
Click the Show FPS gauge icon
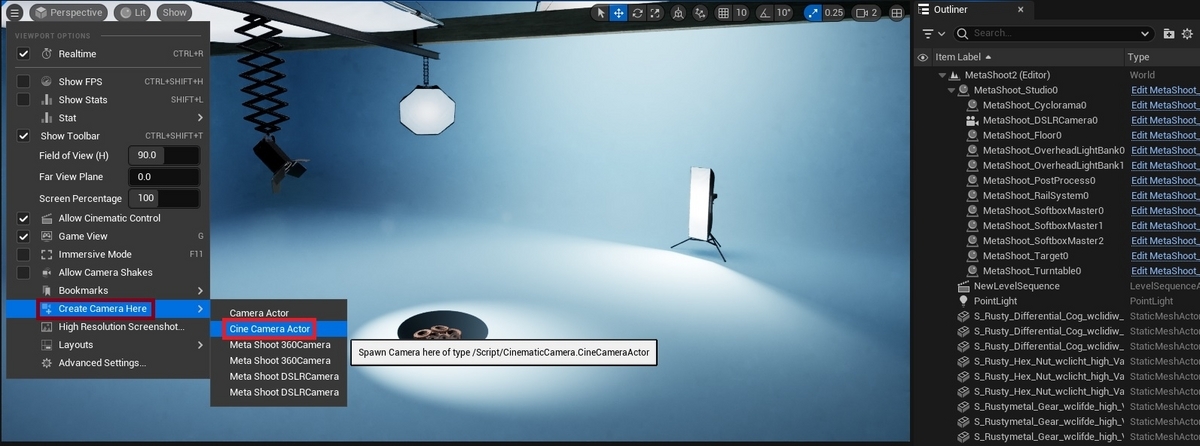click(x=46, y=81)
